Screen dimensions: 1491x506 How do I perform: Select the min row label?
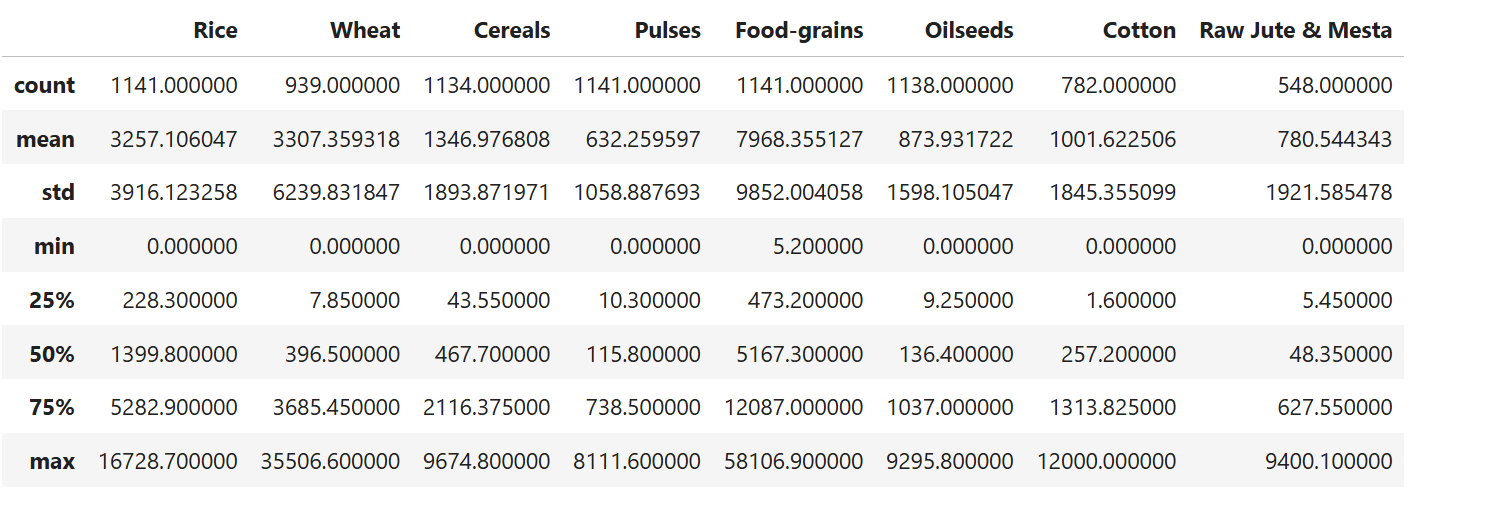pyautogui.click(x=54, y=246)
